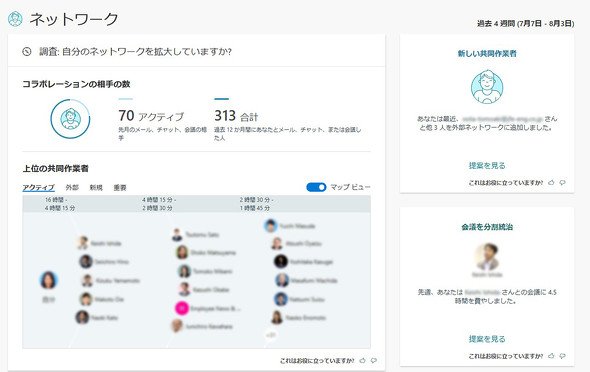This screenshot has width=590, height=372.
Task: Click your own avatar labeled 自分 in map
Action: (x=49, y=280)
